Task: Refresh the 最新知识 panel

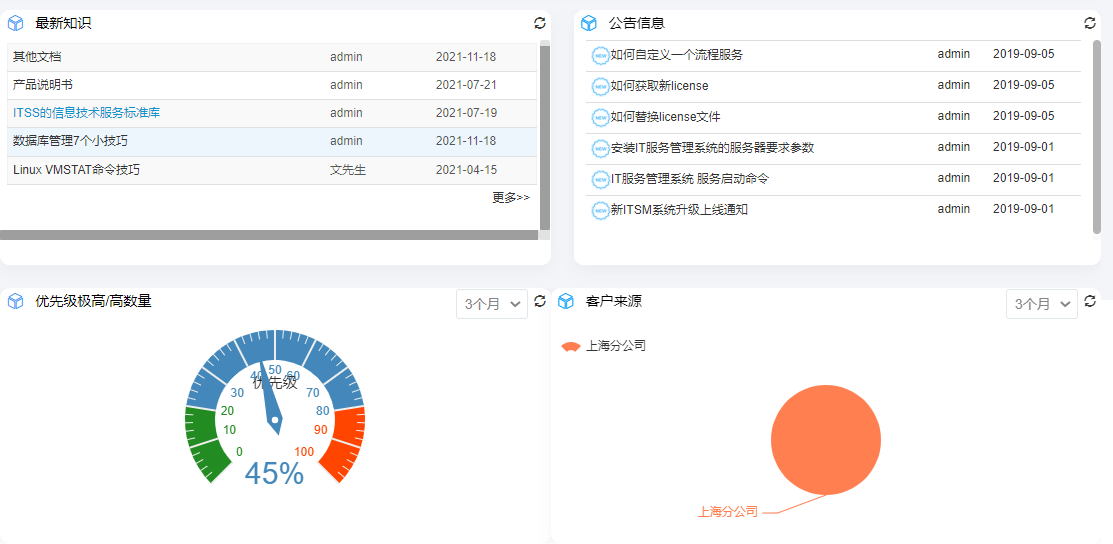Action: pos(540,23)
